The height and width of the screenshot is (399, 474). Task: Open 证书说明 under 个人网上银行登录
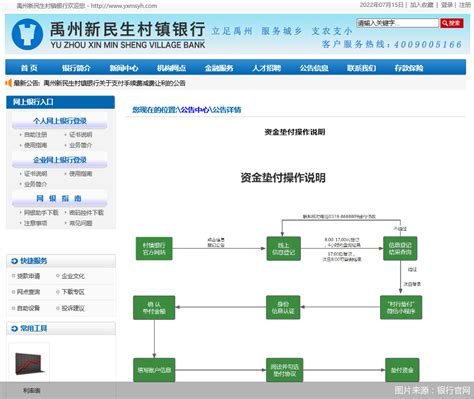tap(80, 135)
